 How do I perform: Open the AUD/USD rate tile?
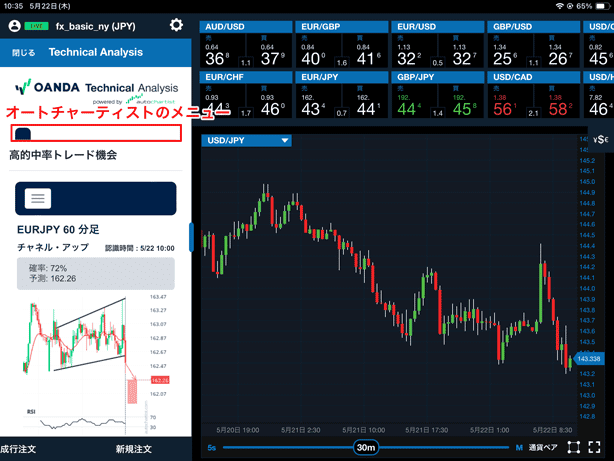click(246, 44)
